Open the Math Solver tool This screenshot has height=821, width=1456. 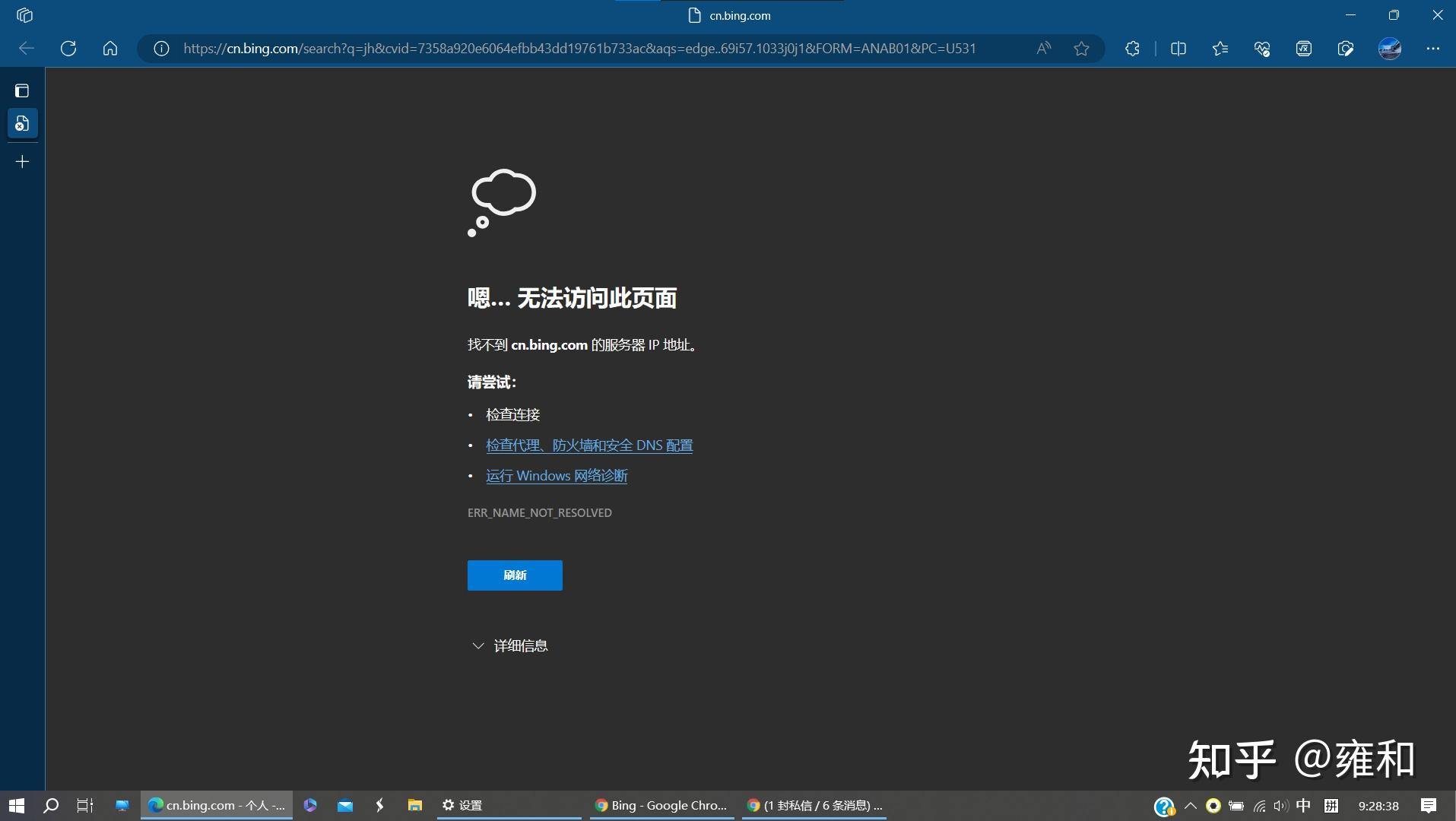1304,49
